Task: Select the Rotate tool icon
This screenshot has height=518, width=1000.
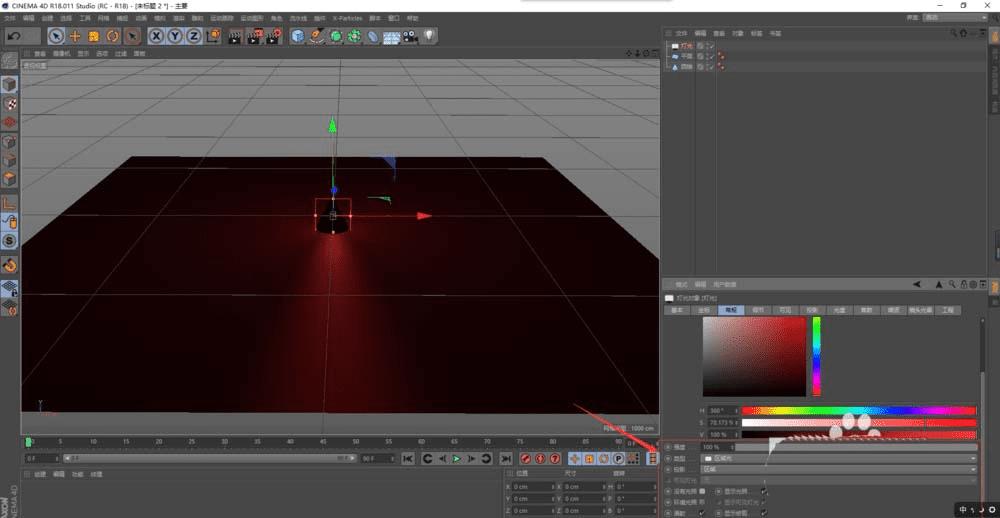Action: tap(112, 36)
